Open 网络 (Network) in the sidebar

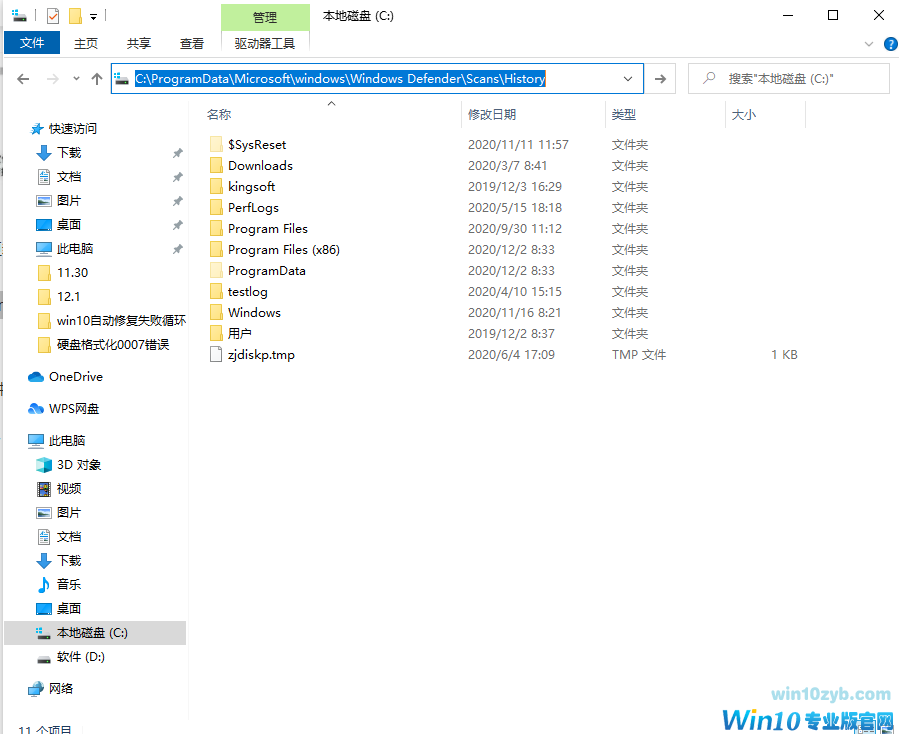[x=62, y=688]
